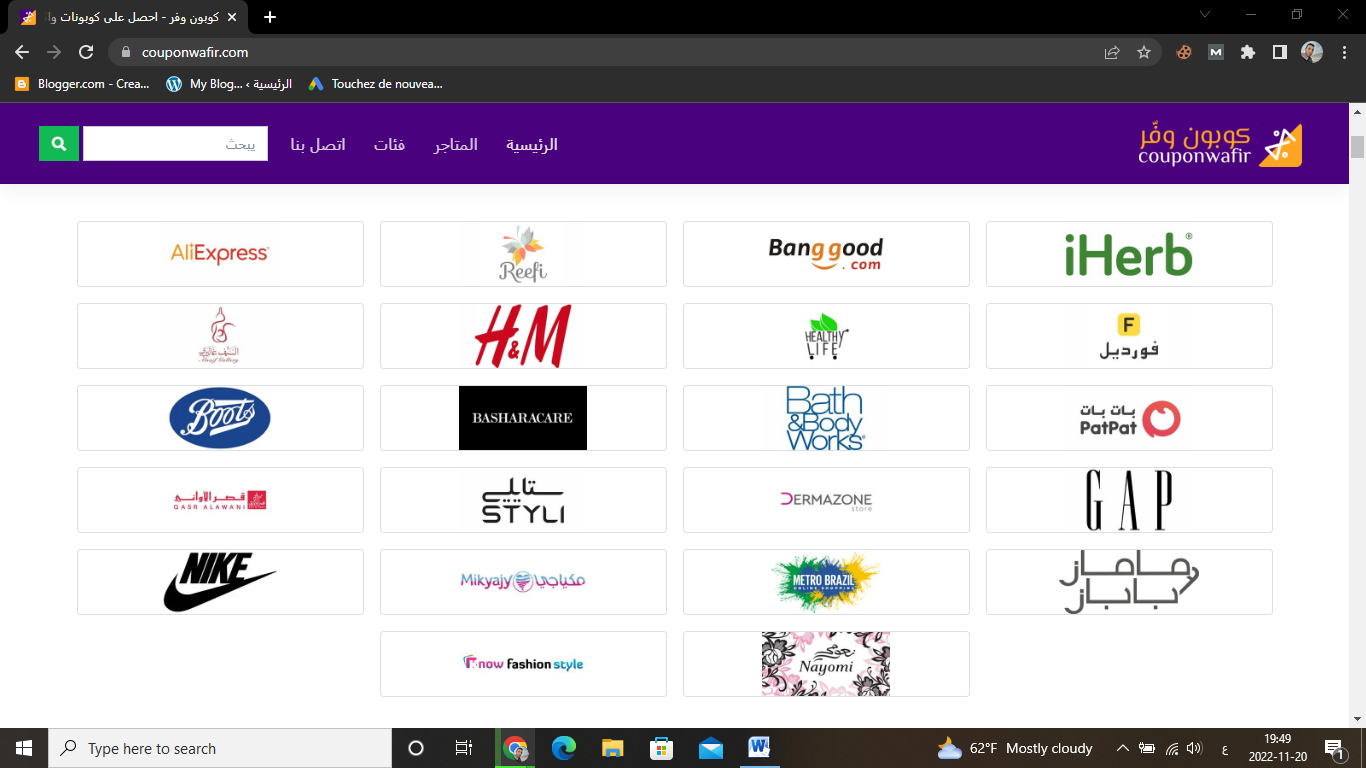1366x768 pixels.
Task: Toggle the browser side panel icon
Action: pyautogui.click(x=1280, y=52)
